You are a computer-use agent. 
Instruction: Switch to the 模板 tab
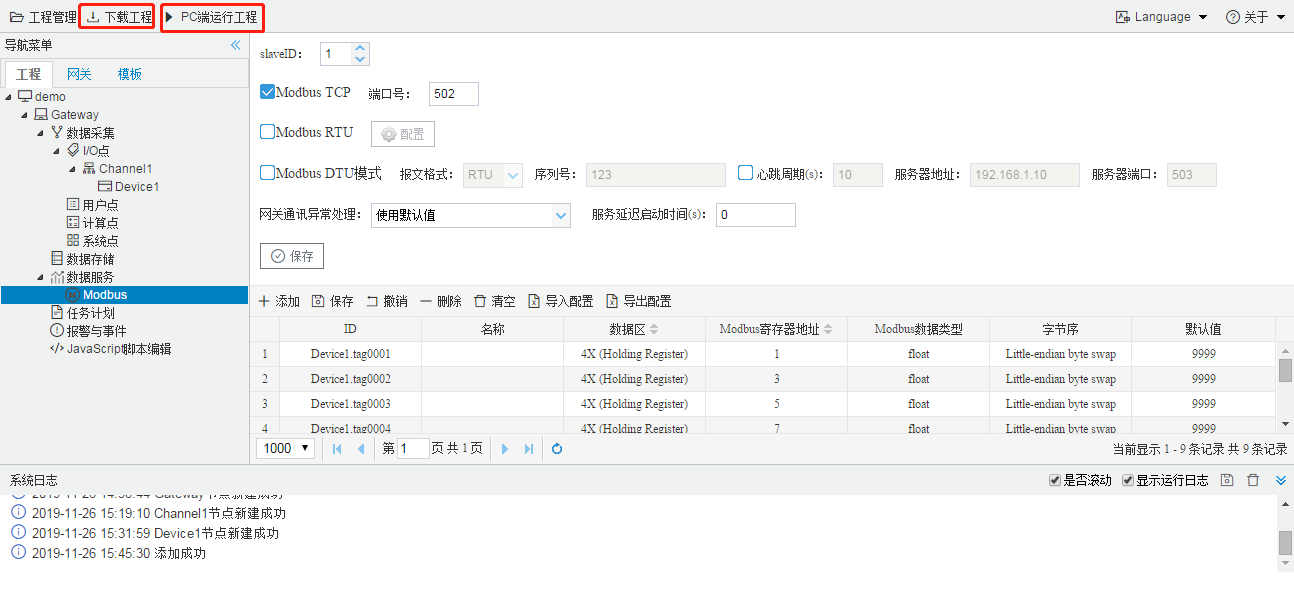pos(130,74)
